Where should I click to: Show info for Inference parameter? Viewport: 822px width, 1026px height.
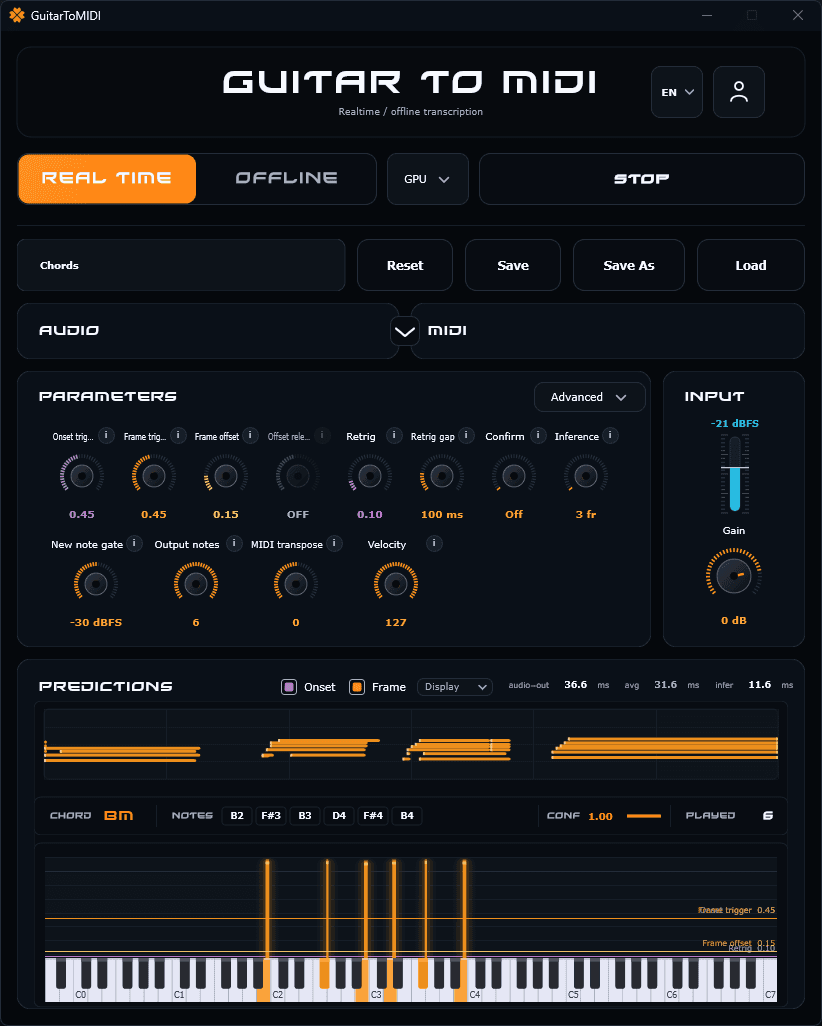[610, 435]
